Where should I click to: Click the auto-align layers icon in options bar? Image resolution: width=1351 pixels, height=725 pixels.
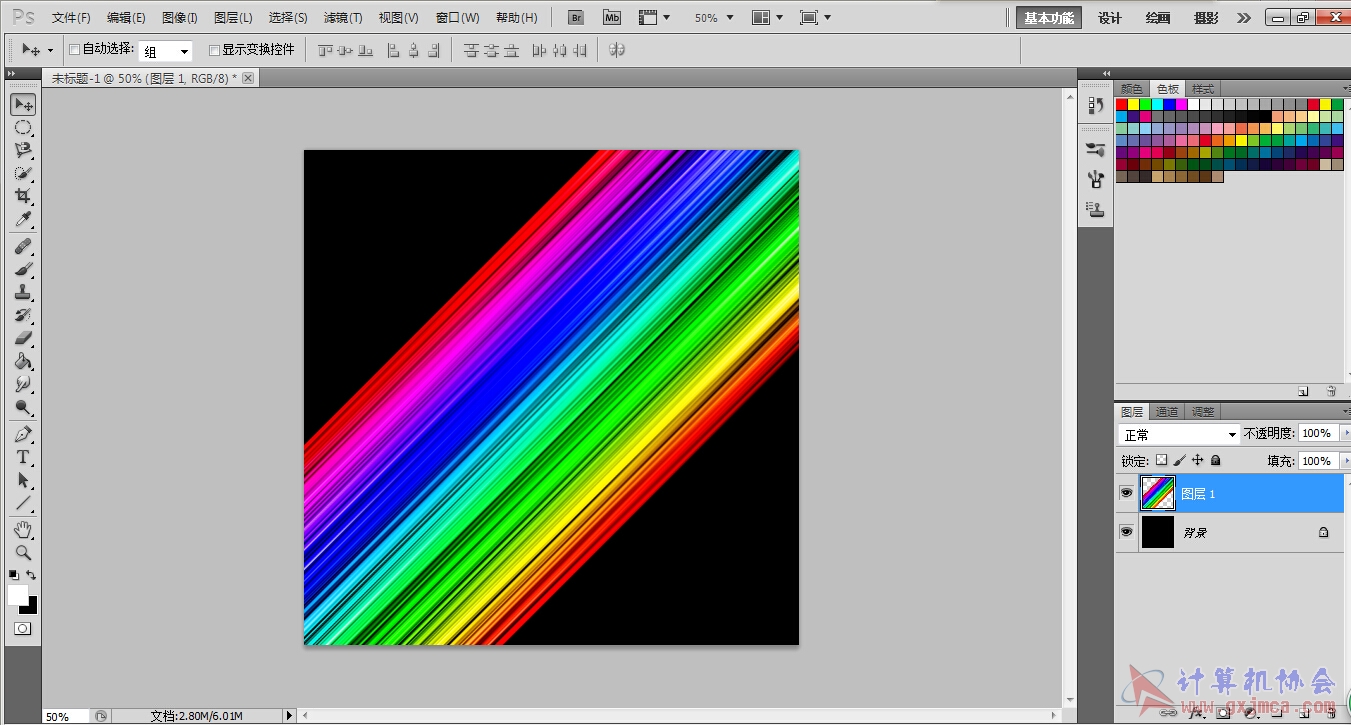point(617,50)
